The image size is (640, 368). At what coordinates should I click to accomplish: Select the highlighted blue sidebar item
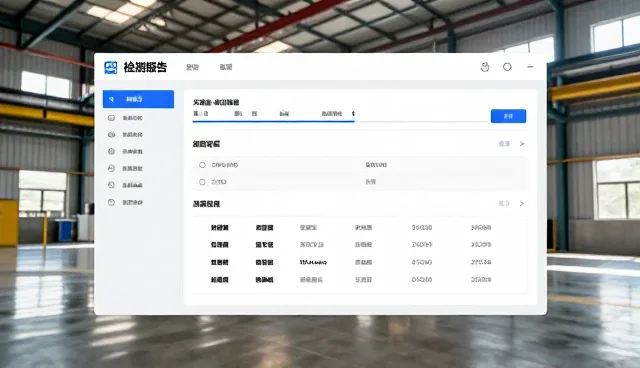(138, 99)
